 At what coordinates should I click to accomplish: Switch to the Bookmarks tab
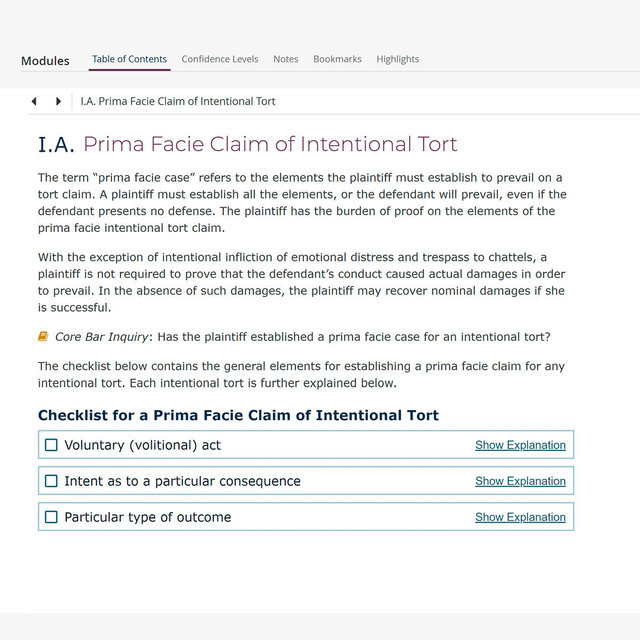[x=338, y=59]
